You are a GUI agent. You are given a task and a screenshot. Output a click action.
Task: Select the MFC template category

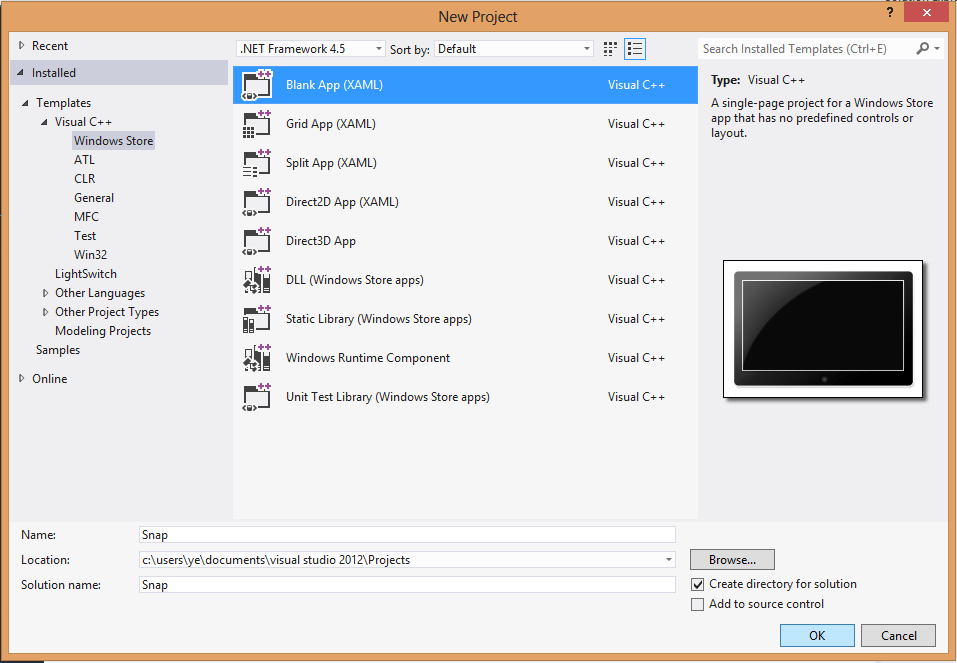pos(86,217)
